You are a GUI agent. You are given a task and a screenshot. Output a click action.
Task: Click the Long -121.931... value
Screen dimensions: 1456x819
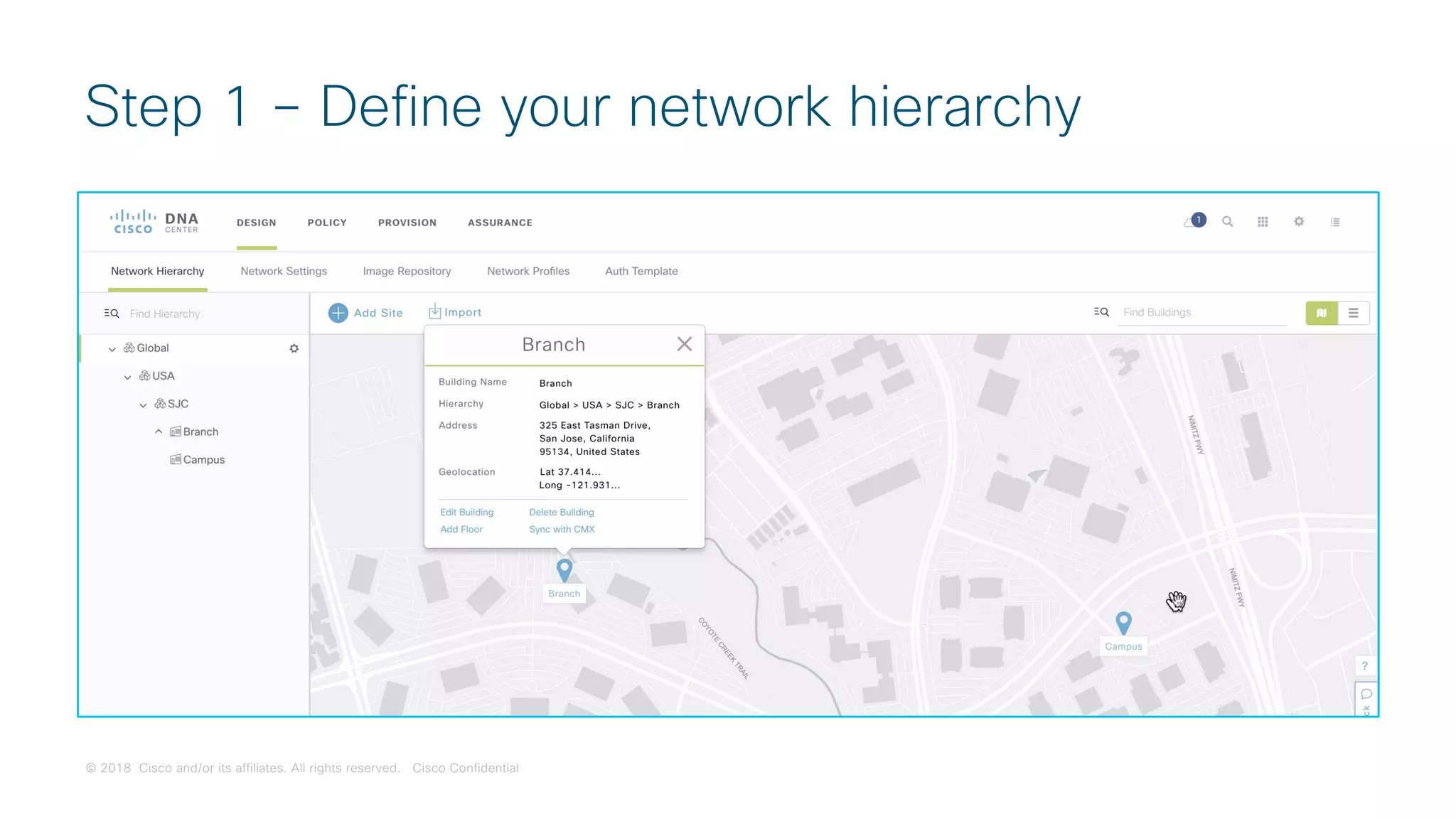click(579, 485)
